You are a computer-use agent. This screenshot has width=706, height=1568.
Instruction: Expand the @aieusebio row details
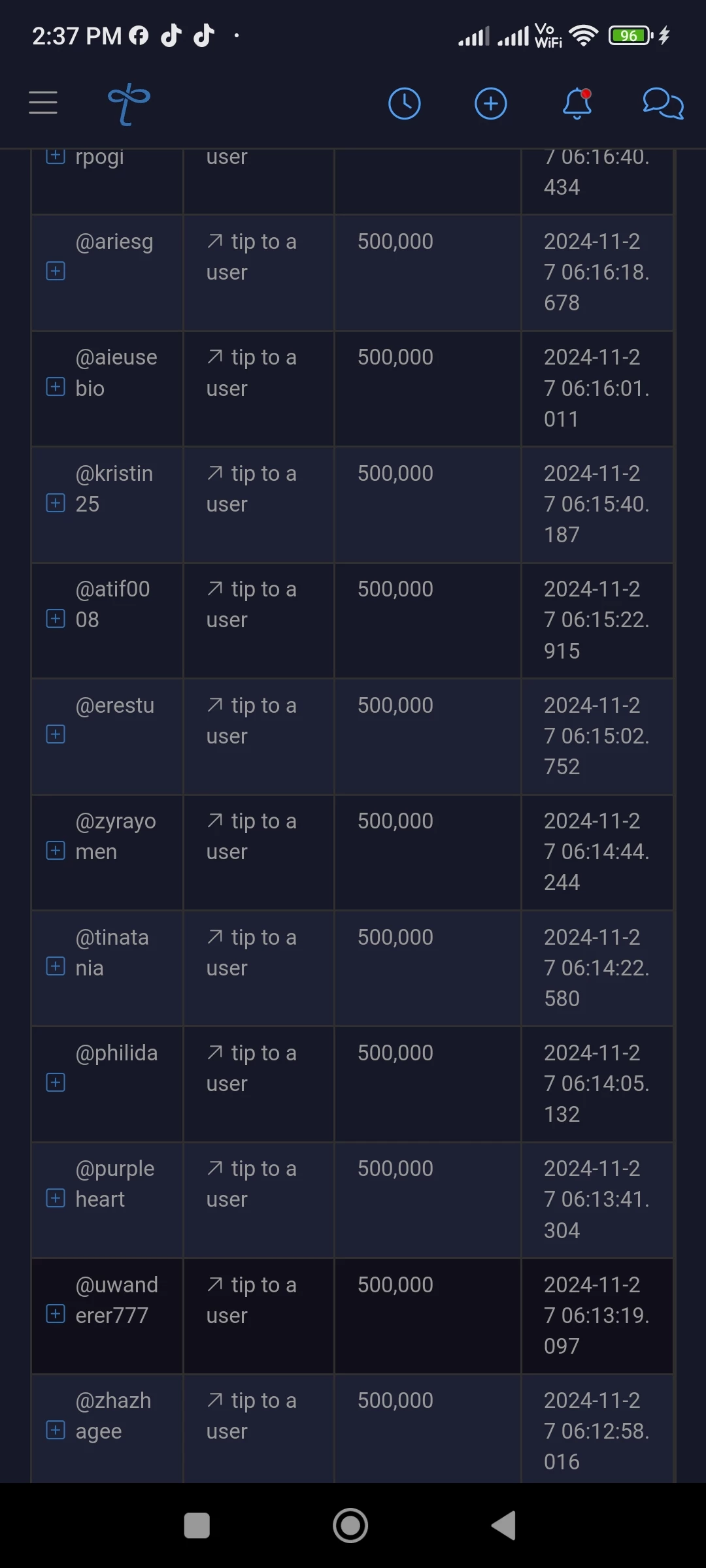(56, 387)
